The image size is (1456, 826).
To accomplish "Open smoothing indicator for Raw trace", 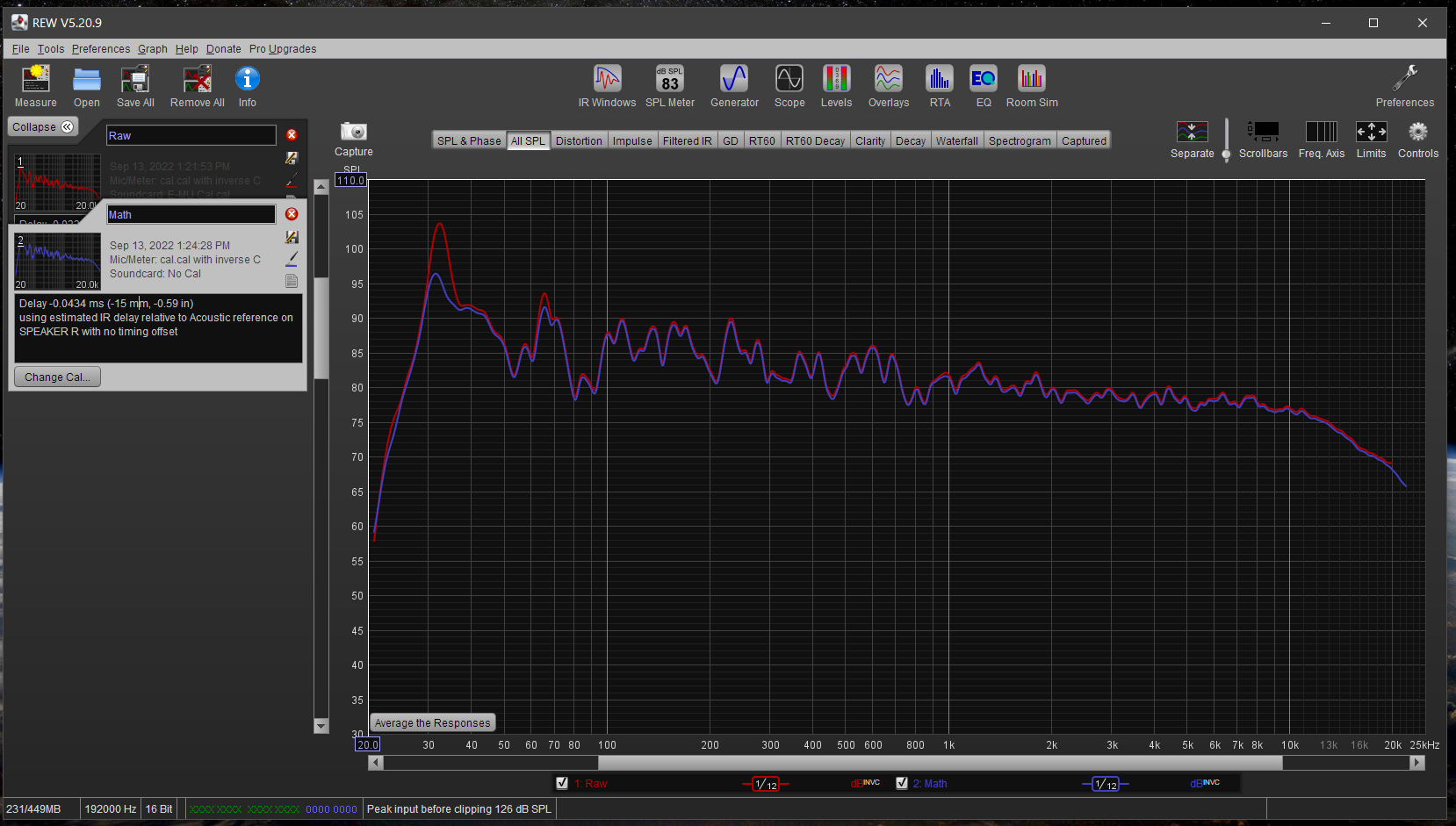I will point(766,784).
